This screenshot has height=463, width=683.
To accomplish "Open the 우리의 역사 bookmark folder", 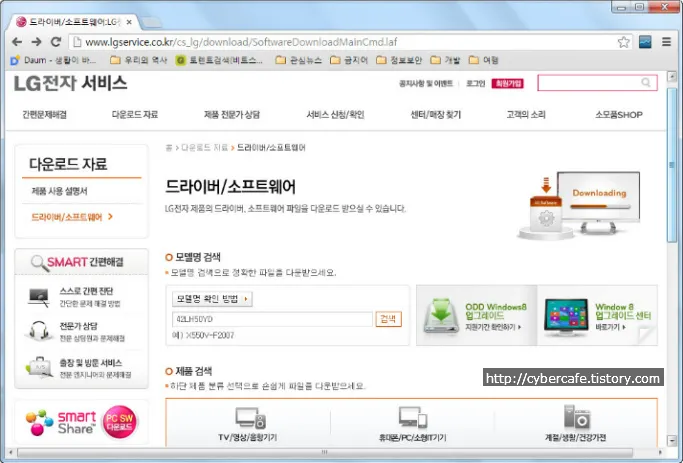I will pyautogui.click(x=139, y=60).
